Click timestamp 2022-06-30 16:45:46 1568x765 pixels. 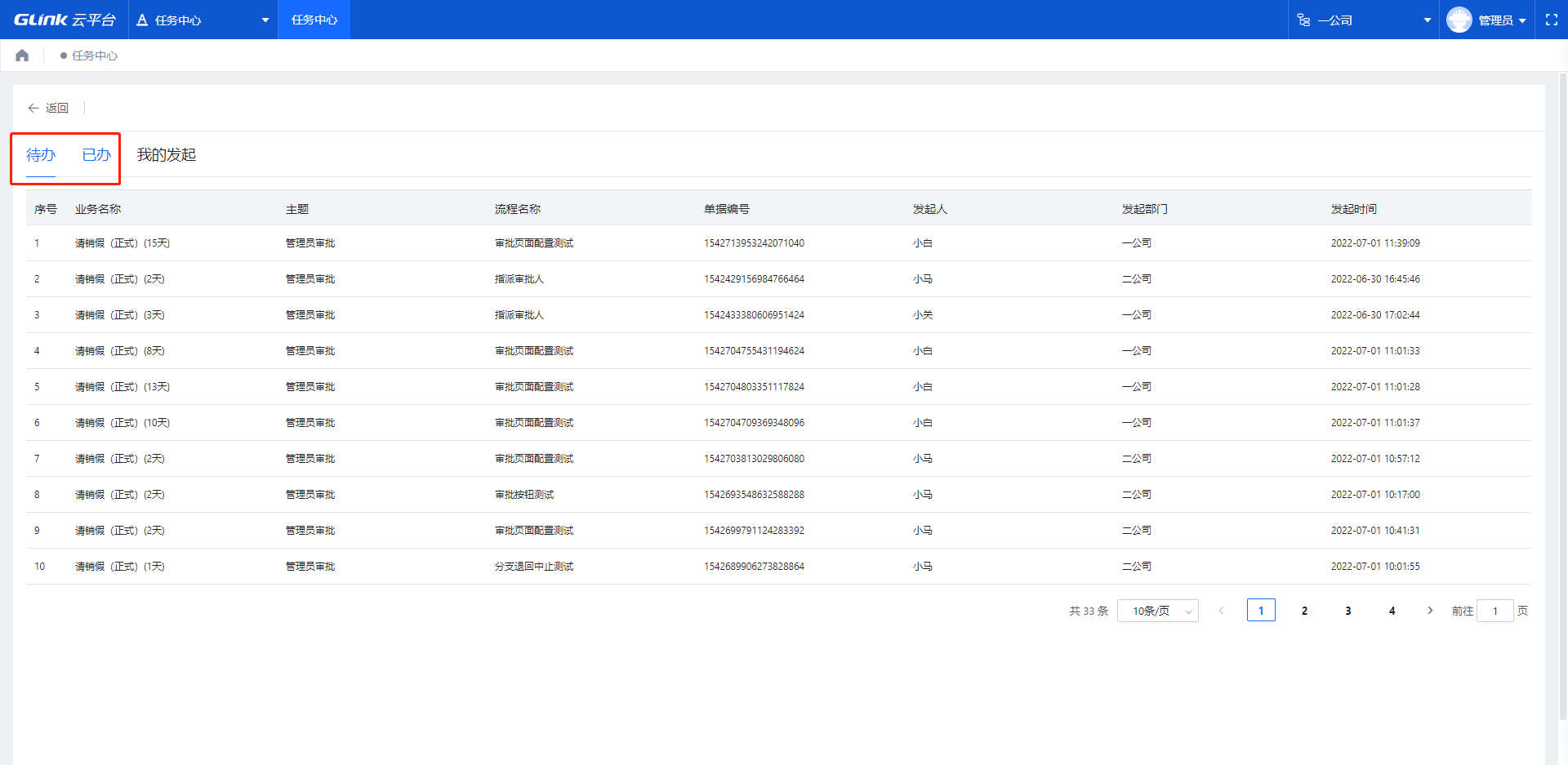1375,279
